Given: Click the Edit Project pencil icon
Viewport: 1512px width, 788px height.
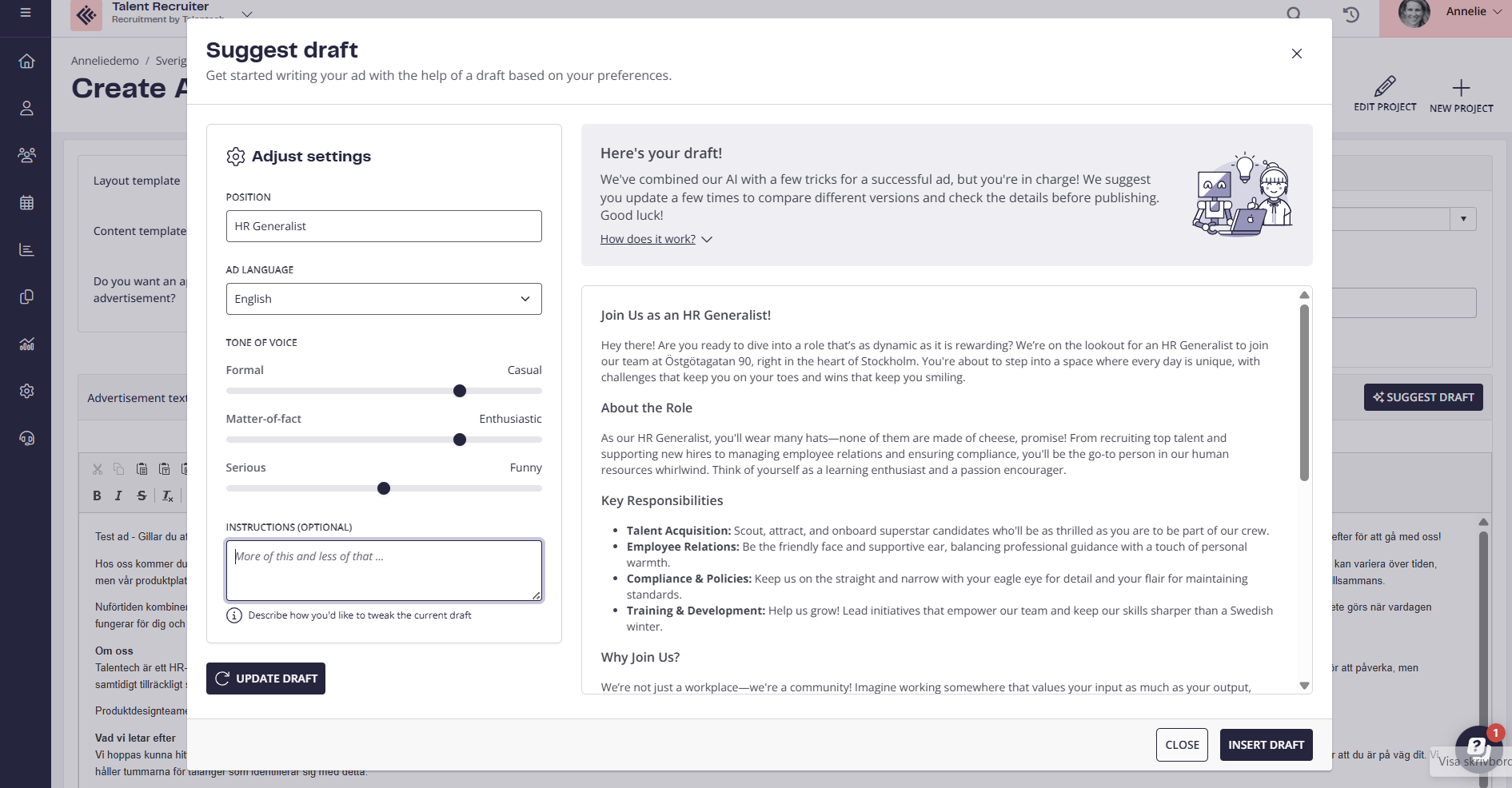Looking at the screenshot, I should coord(1385,87).
